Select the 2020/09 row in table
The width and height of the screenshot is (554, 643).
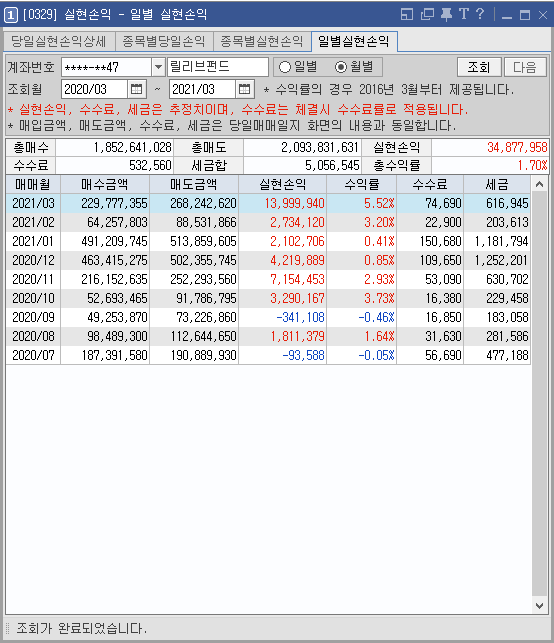click(x=268, y=317)
